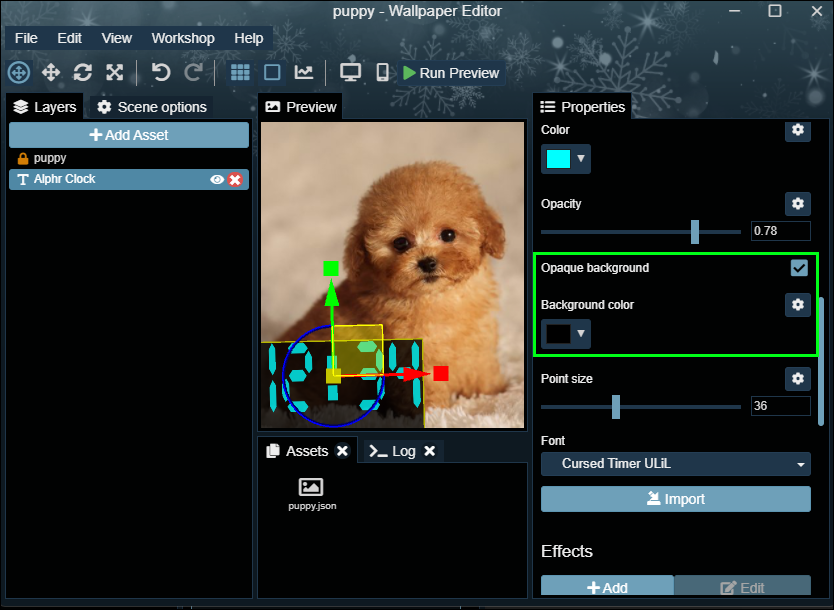Click the Add effect button
Image resolution: width=834 pixels, height=610 pixels.
(x=607, y=586)
